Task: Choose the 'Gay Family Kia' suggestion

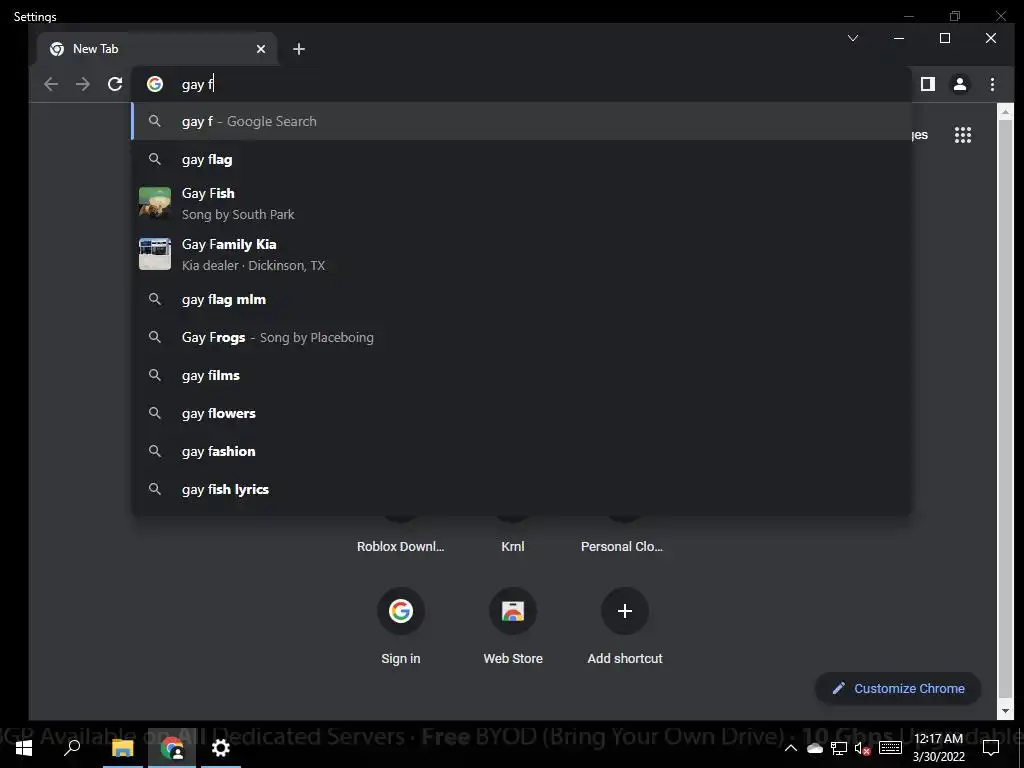Action: [521, 254]
